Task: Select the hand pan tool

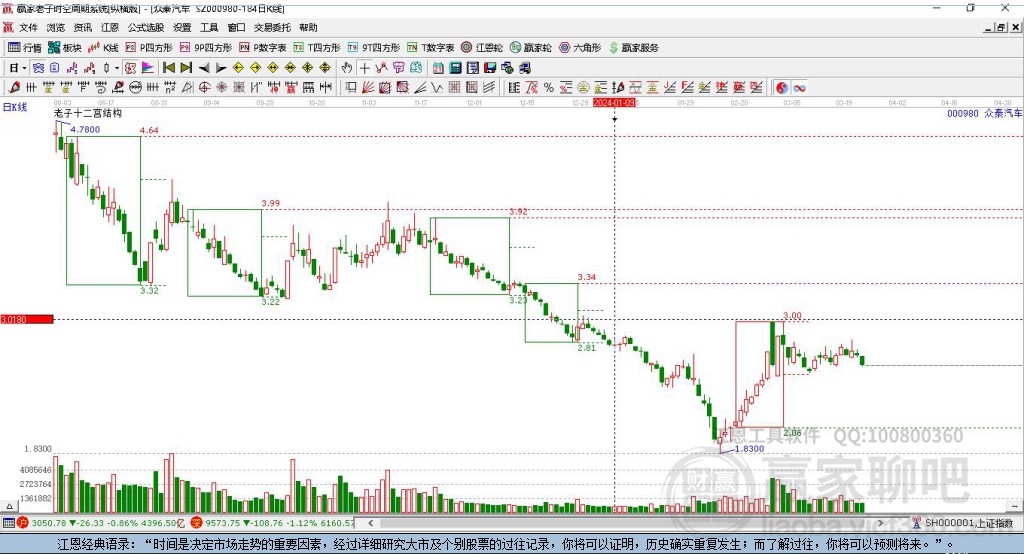Action: pyautogui.click(x=347, y=68)
